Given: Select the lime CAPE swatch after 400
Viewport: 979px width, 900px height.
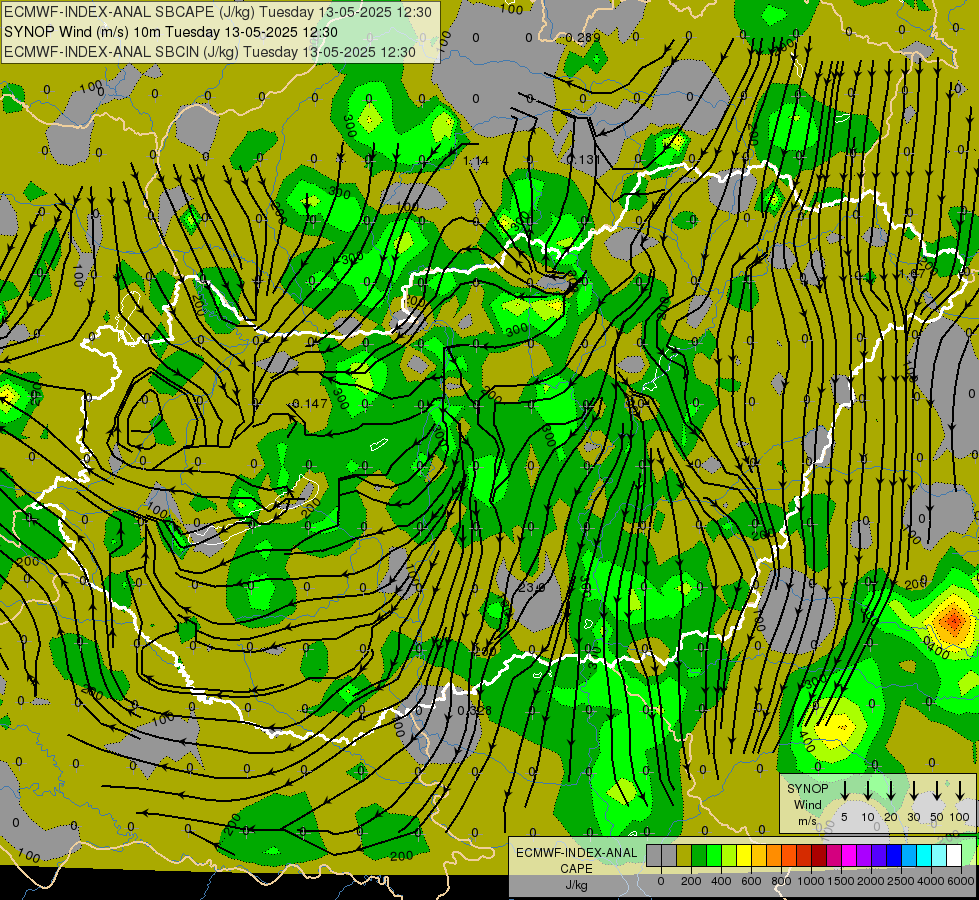Looking at the screenshot, I should (x=729, y=856).
